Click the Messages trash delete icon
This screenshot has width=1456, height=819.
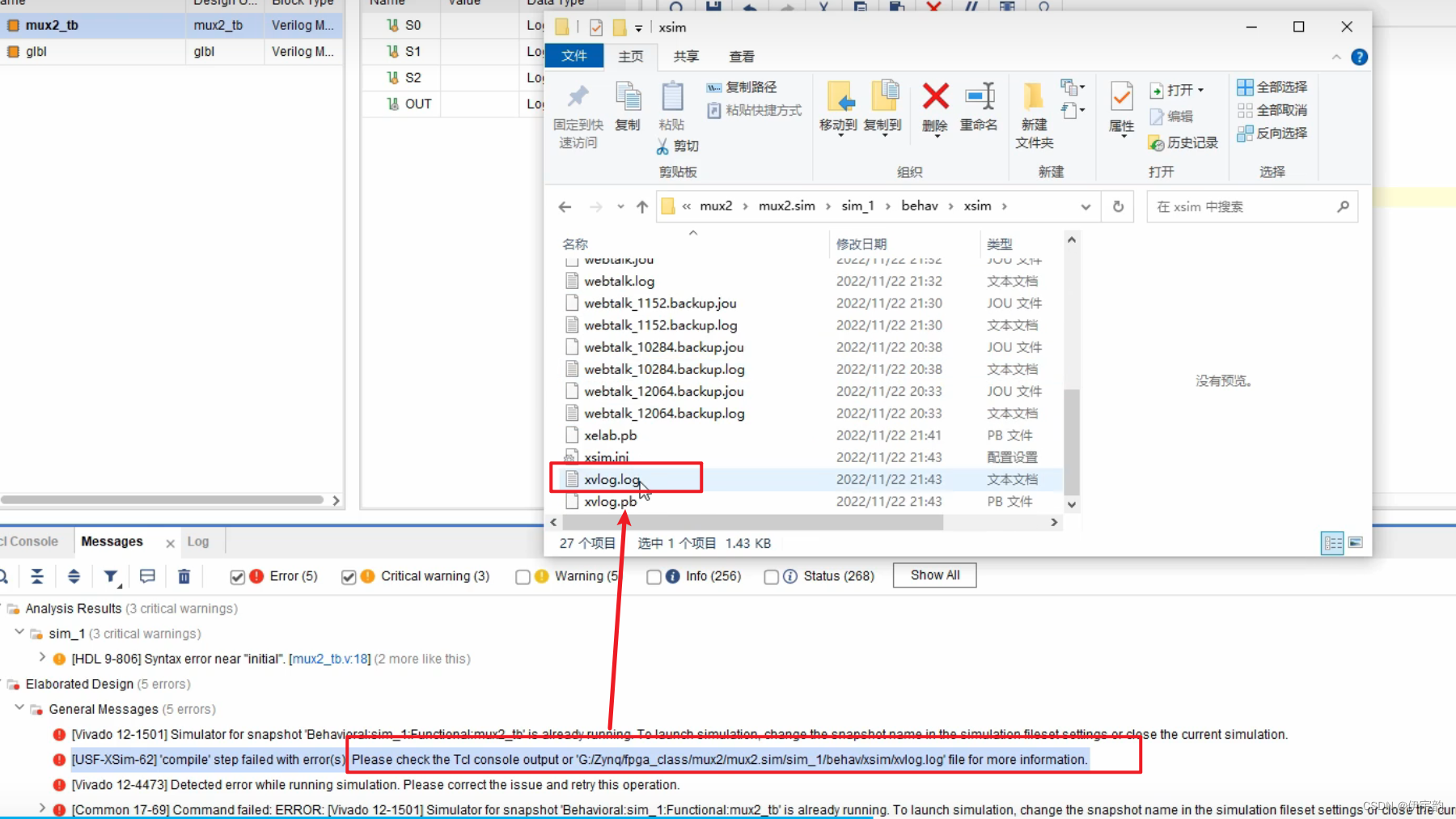click(184, 576)
